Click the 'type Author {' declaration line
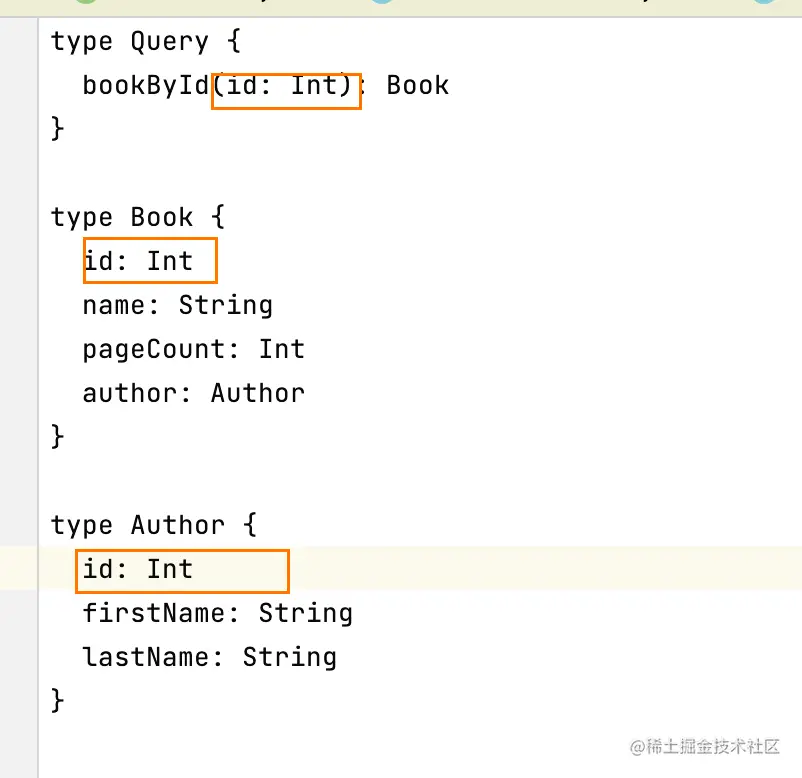802x778 pixels. [153, 525]
